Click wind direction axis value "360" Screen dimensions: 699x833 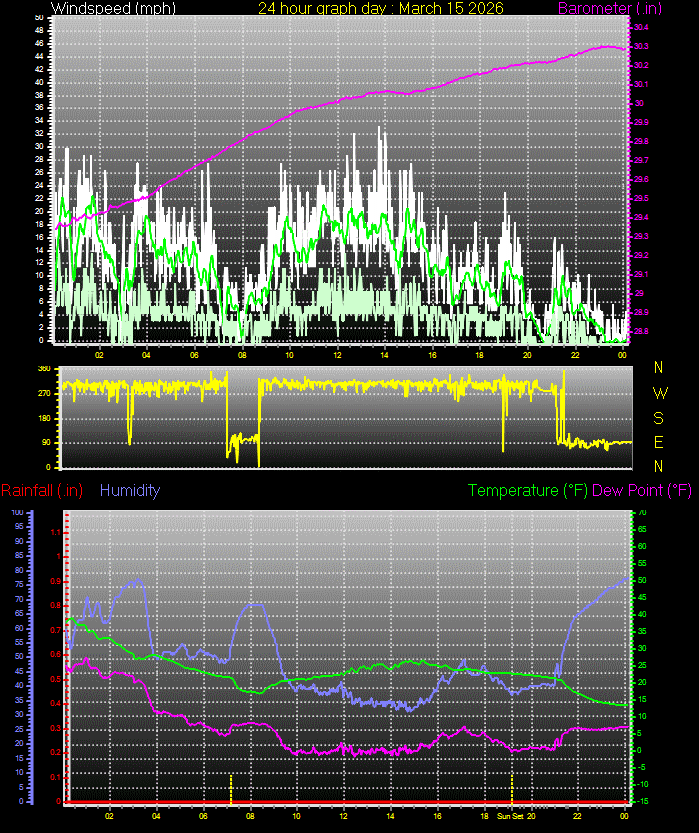[45, 368]
